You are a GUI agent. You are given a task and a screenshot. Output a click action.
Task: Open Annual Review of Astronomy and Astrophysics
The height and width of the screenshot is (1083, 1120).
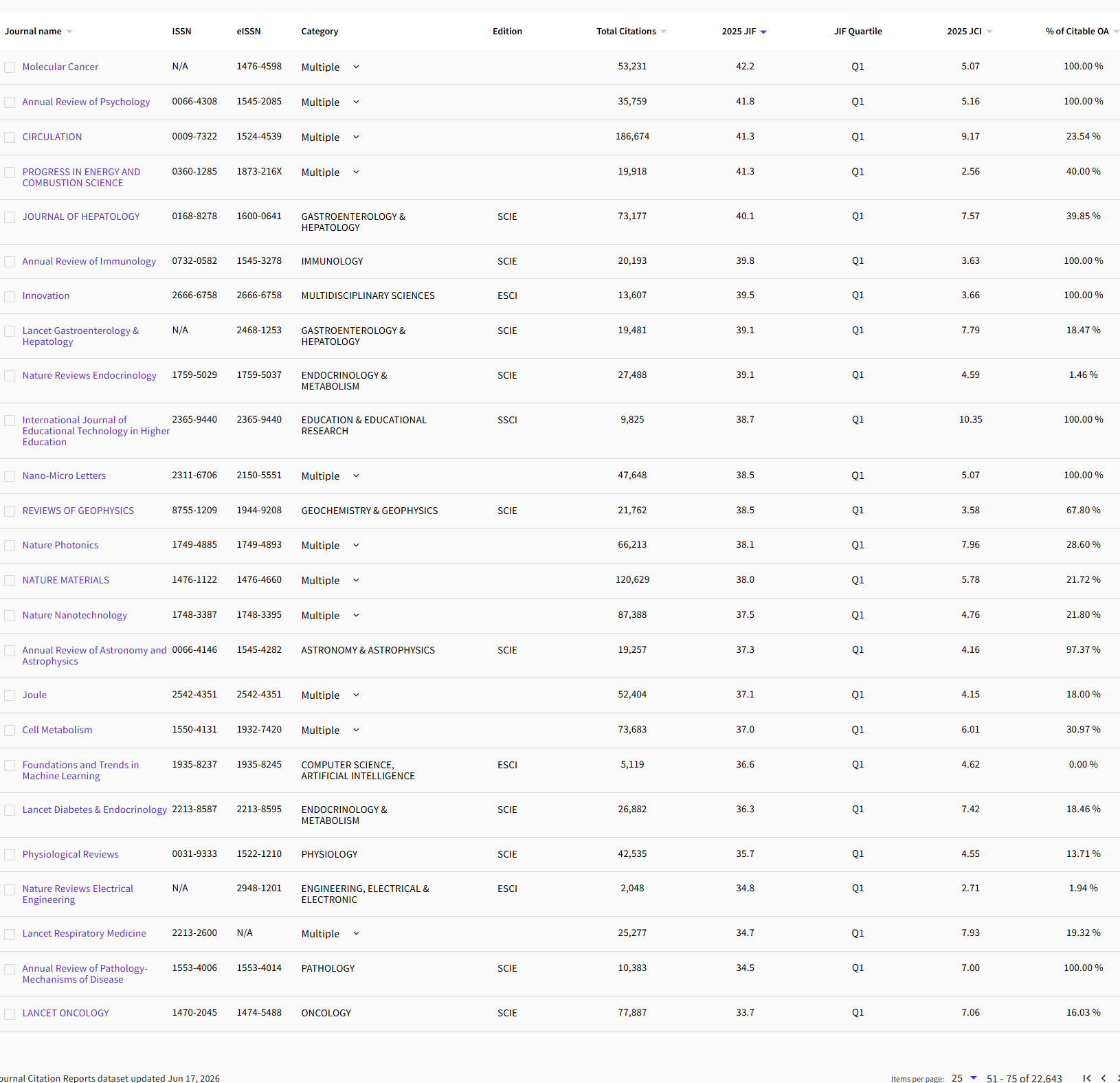tap(94, 656)
